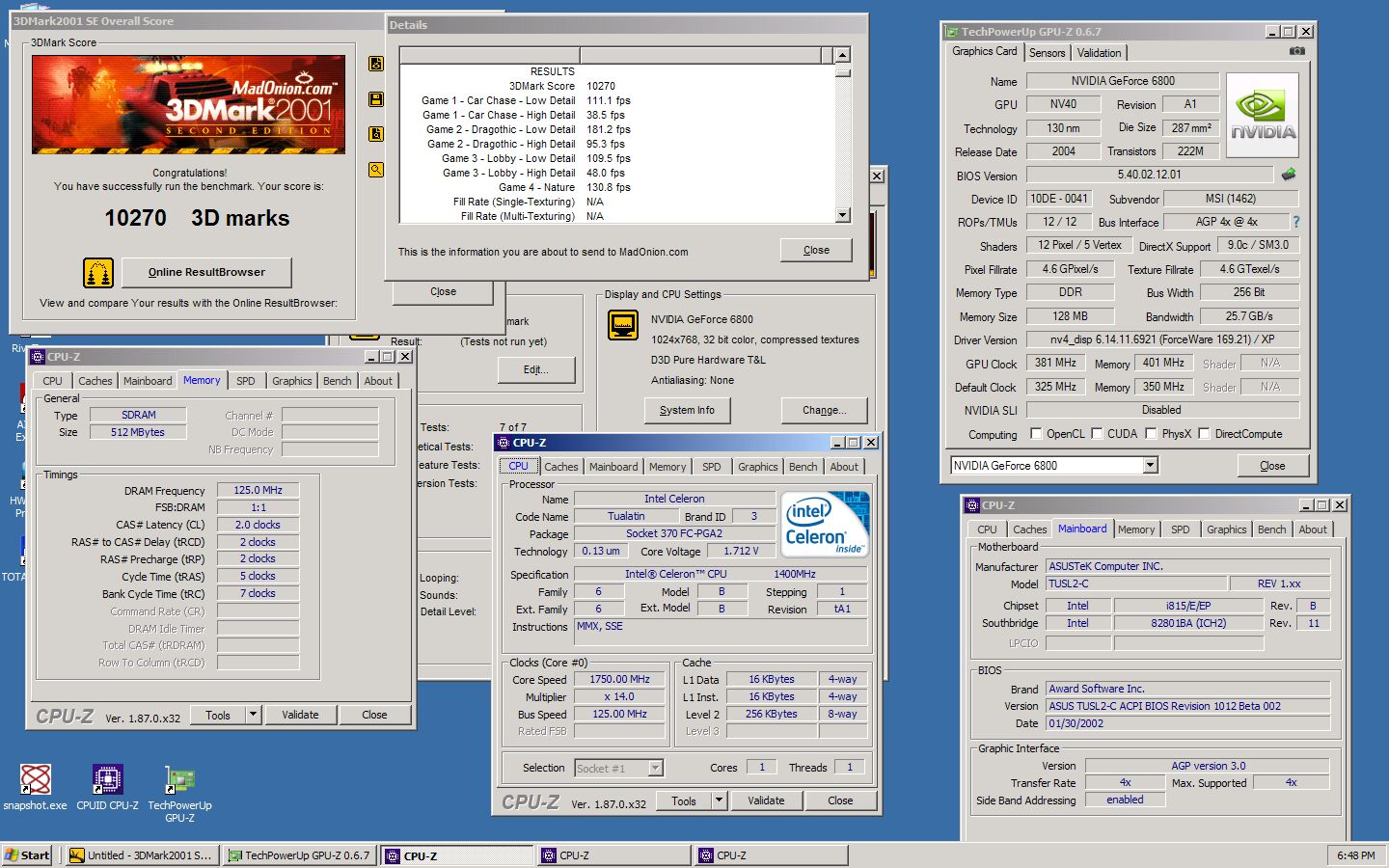Click the topmost yellow document icon in 3DMark score window
Viewport: 1389px width, 868px height.
(376, 64)
